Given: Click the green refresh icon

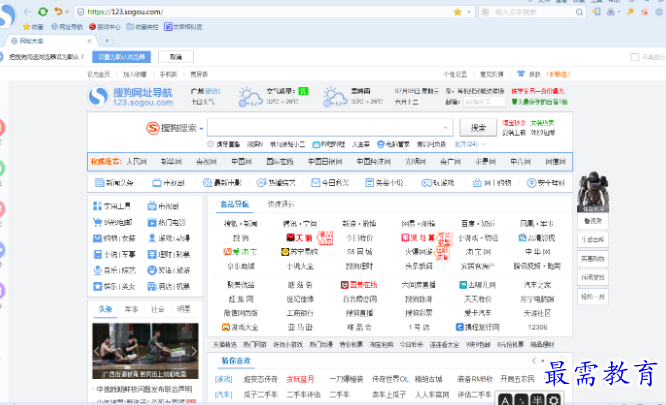Looking at the screenshot, I should tap(43, 12).
